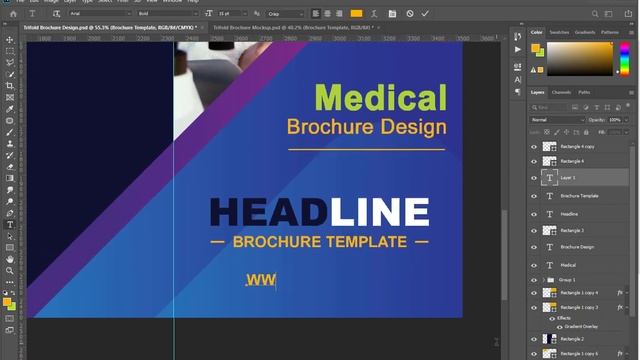Select the Spot Healing Brush tool

coord(10,120)
